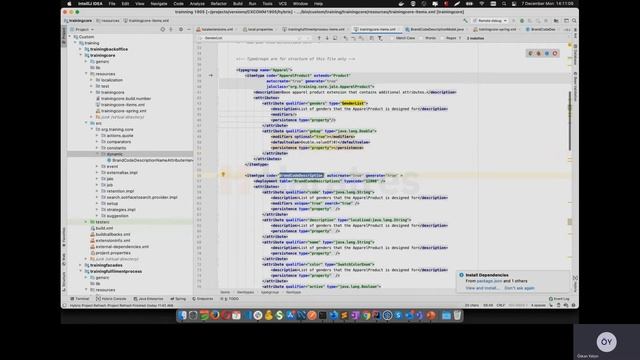Open the Event Log tool window

[559, 299]
